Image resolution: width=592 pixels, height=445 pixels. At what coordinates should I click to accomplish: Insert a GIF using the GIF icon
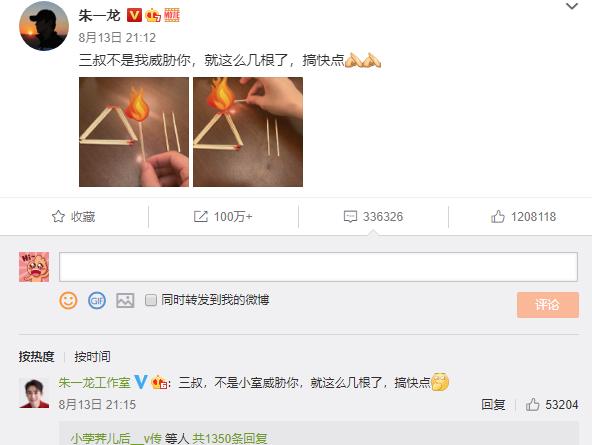[97, 300]
